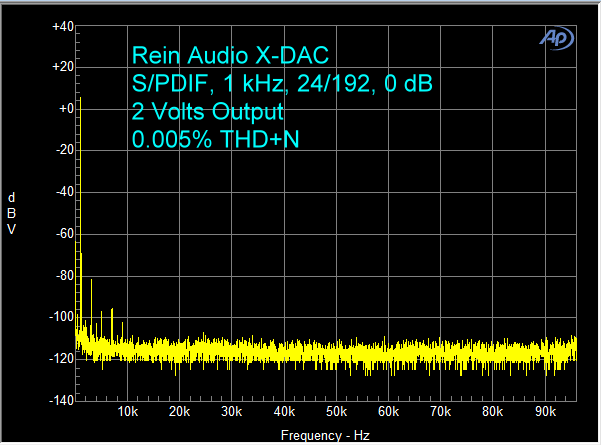Click the tall 1 kHz fundamental peak
The image size is (601, 445).
point(80,215)
